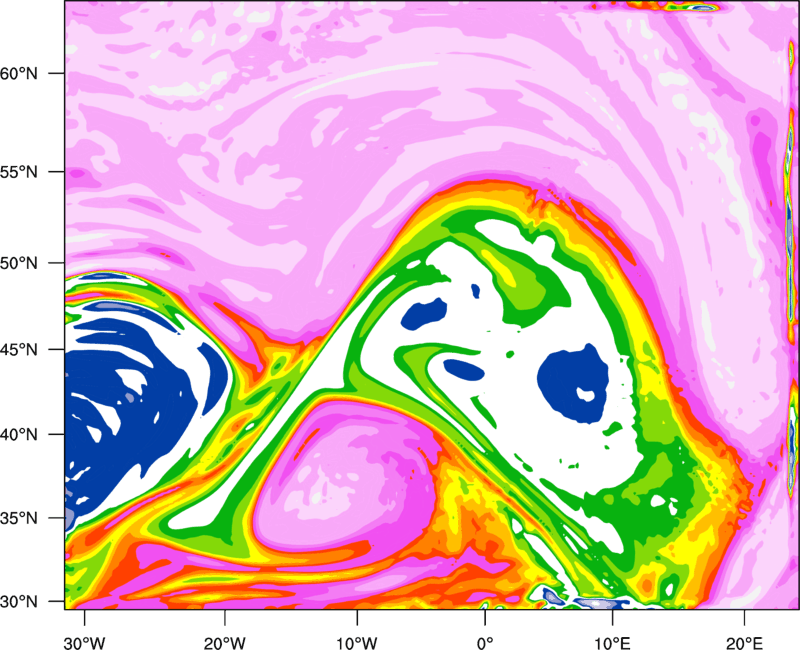Image resolution: width=800 pixels, height=650 pixels.
Task: Click the 20°E longitude label
Action: point(744,643)
